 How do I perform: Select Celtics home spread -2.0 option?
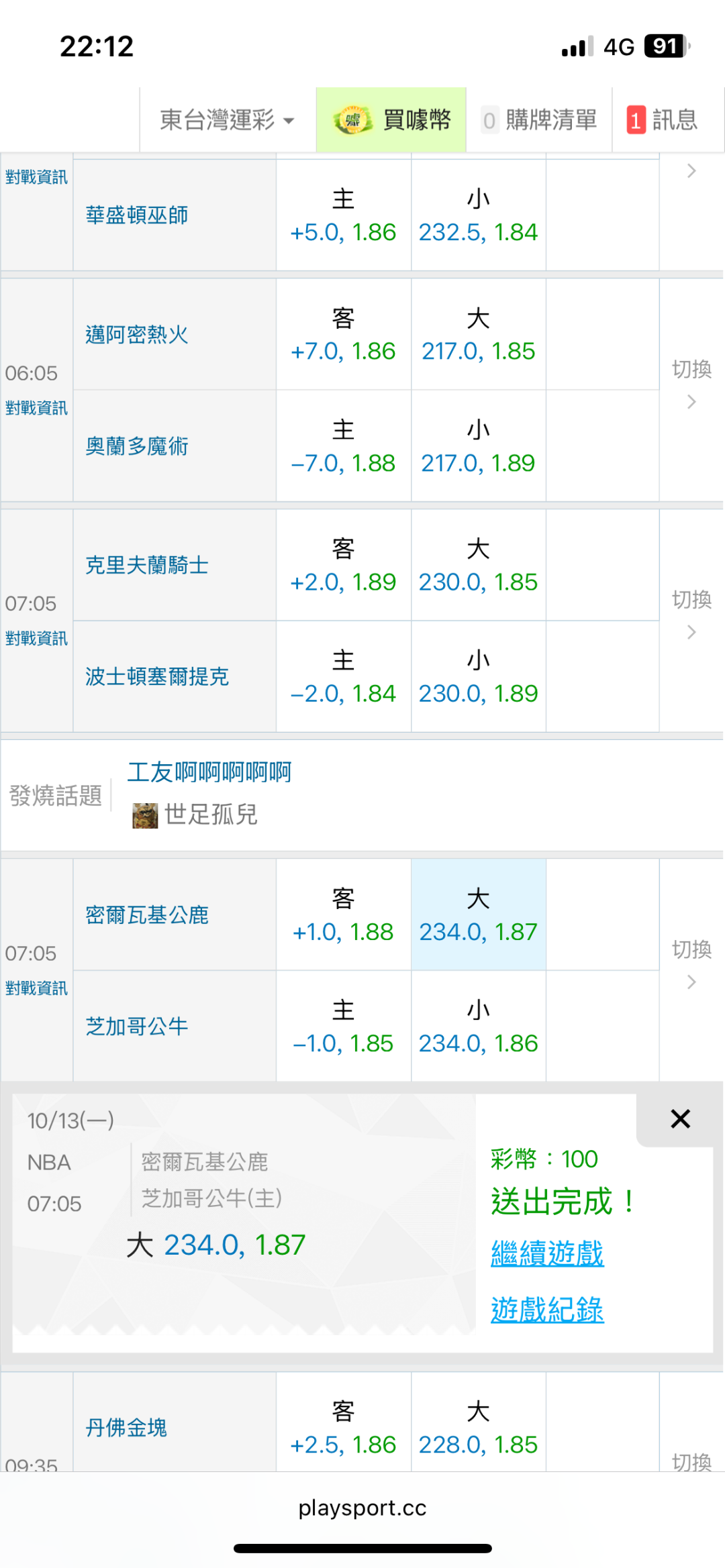tap(343, 677)
